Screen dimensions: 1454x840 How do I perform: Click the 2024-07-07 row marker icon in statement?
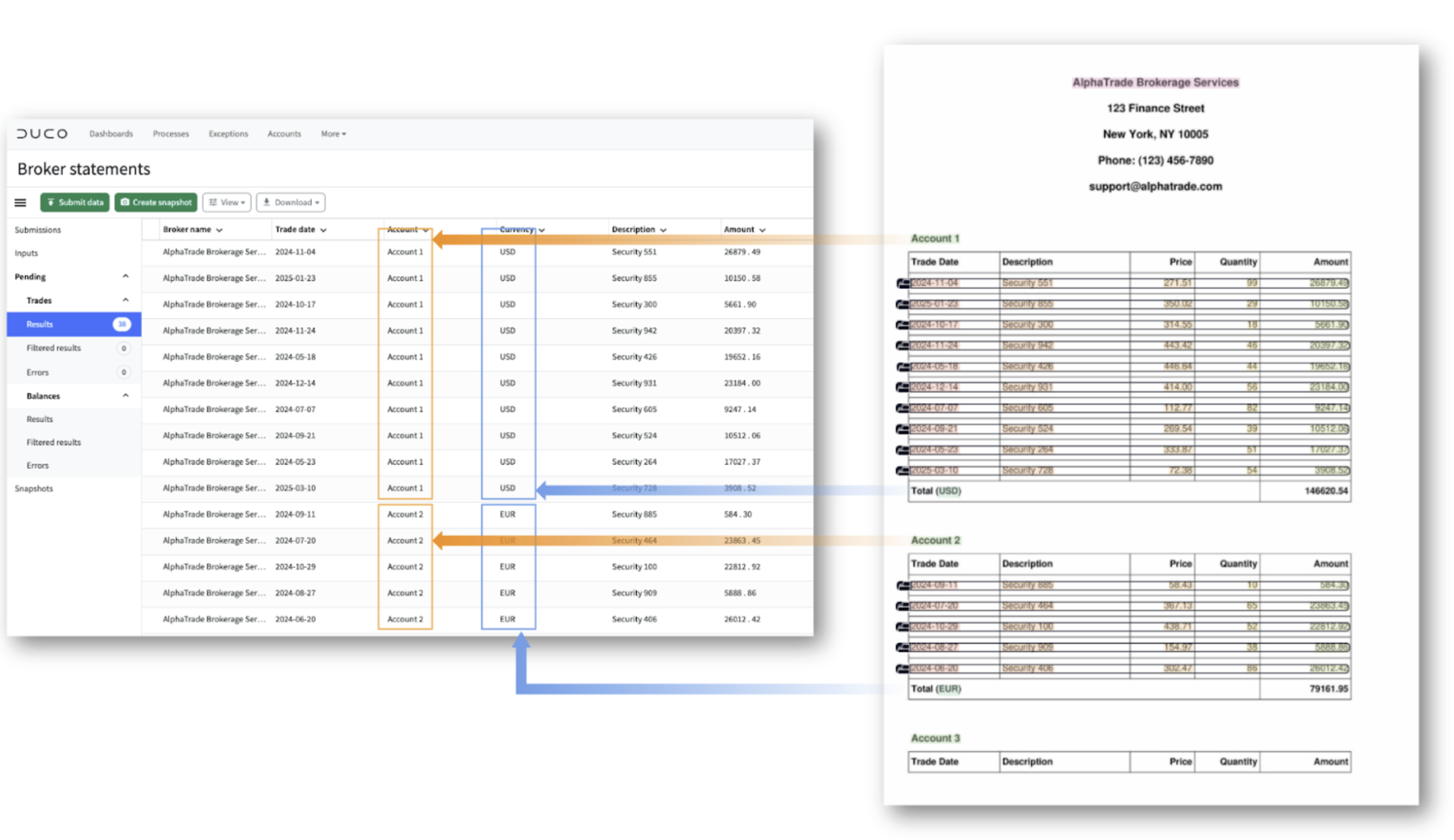903,409
